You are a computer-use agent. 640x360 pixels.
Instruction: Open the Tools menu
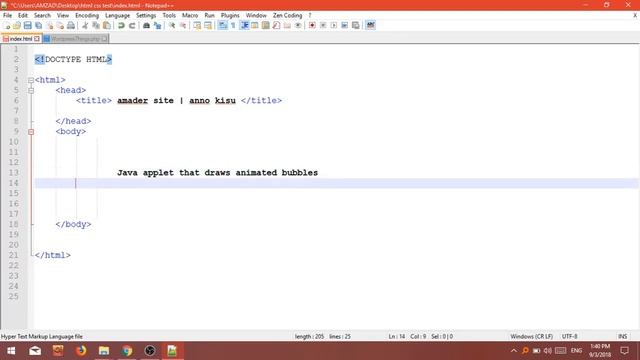tap(169, 15)
